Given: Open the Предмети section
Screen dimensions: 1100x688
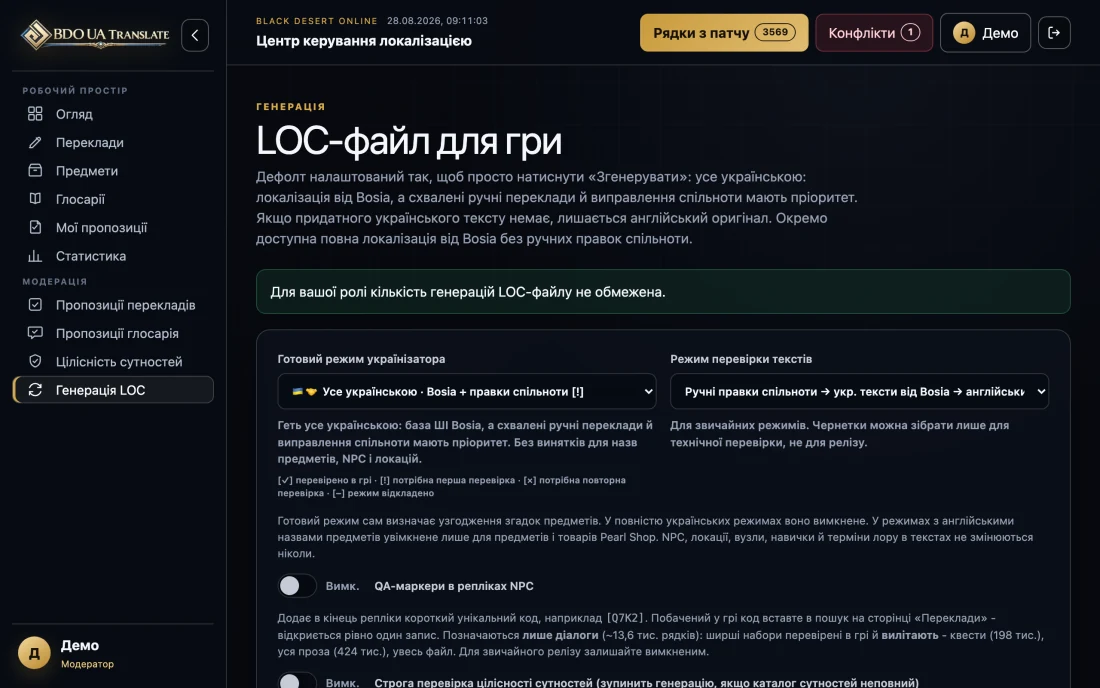Looking at the screenshot, I should 113,170.
